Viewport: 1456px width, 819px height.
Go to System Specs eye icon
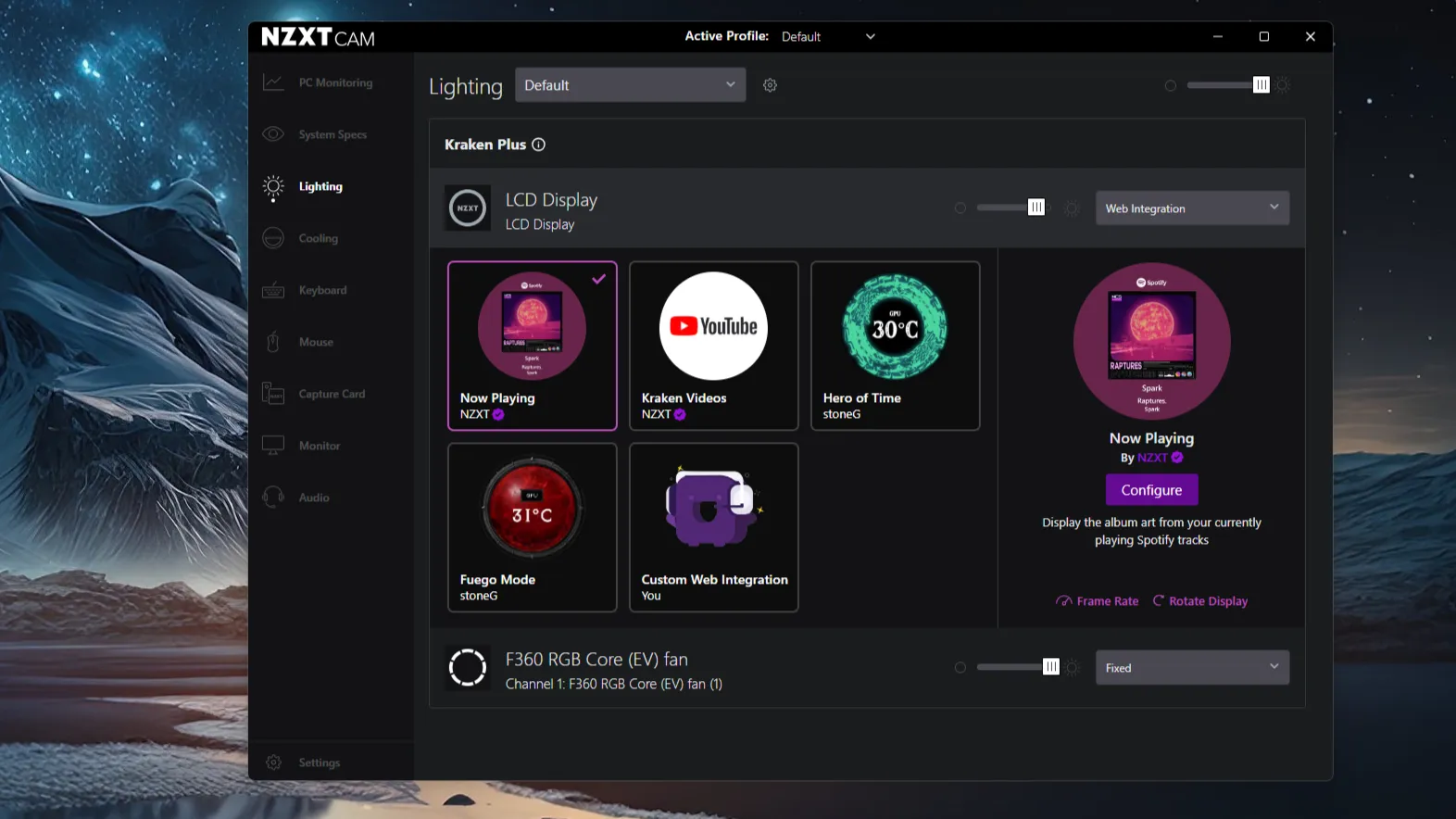pos(273,134)
